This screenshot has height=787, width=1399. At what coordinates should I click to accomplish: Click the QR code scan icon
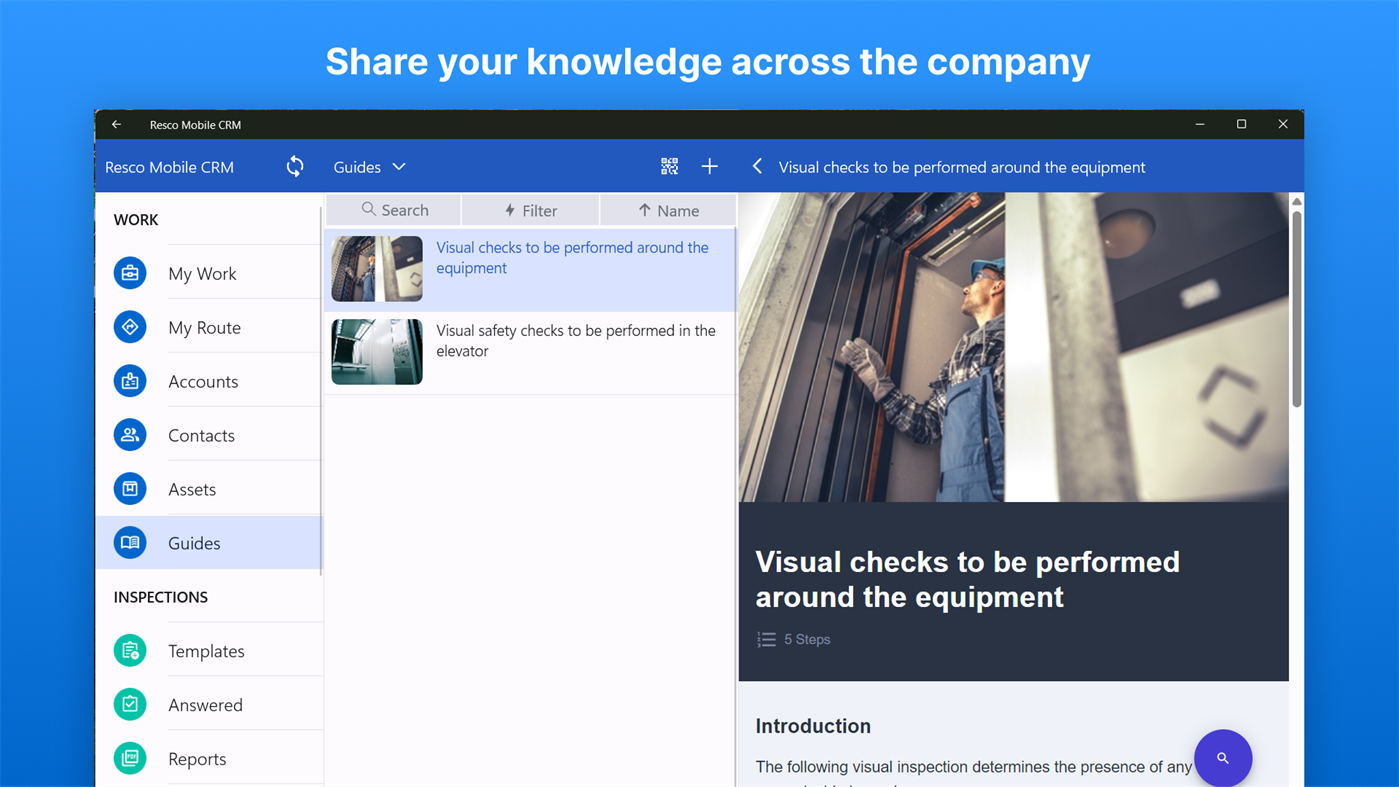pos(669,166)
